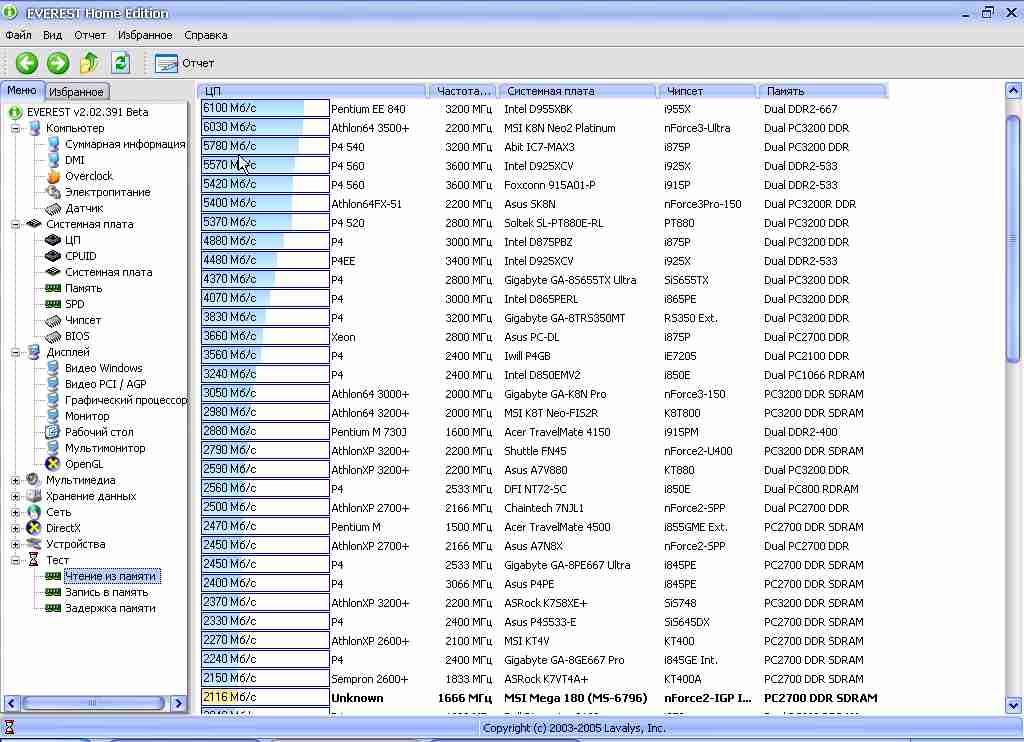Screen dimensions: 1024x742
Task: Click EVEREST v2.02.391 Beta root item
Action: point(87,112)
